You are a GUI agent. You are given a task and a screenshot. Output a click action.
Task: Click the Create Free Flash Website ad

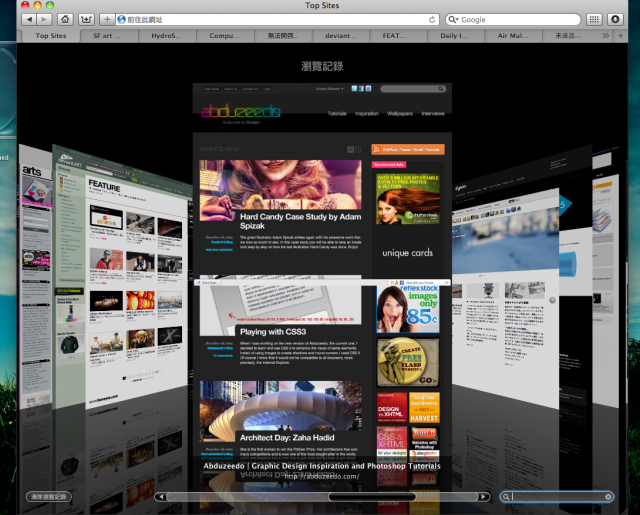[x=408, y=362]
